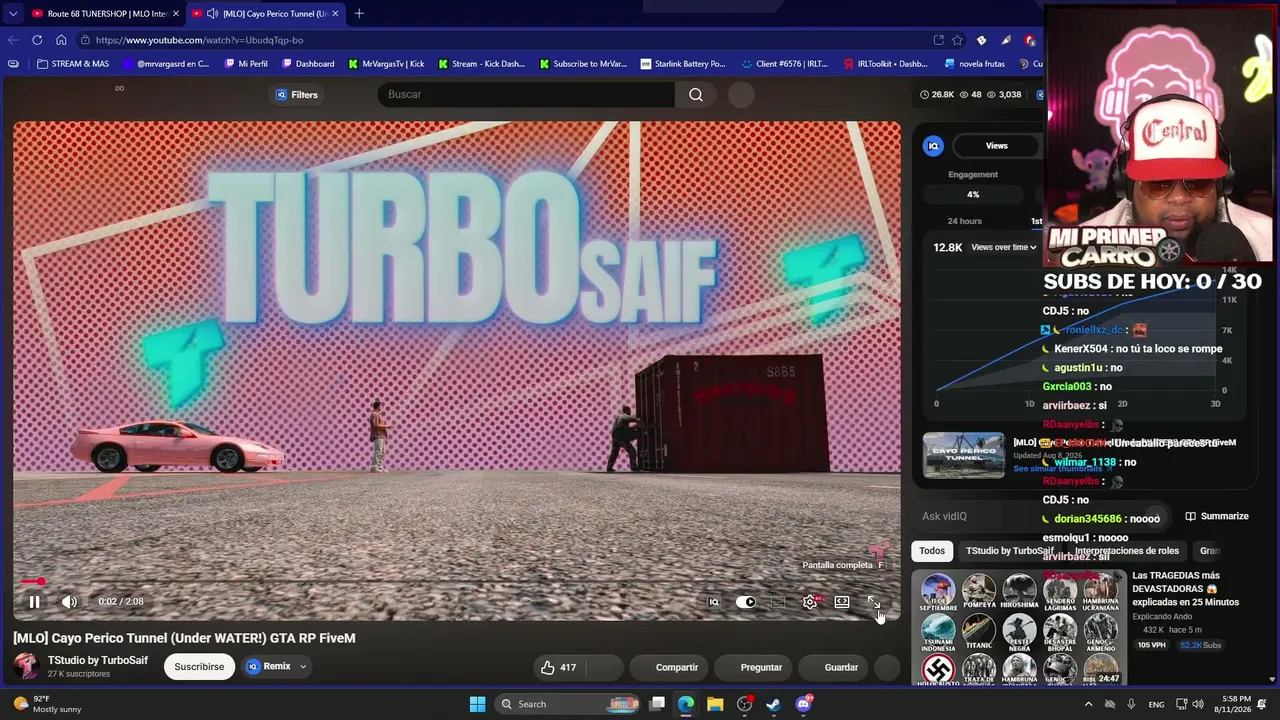
Task: Open the IRLToolkit Dashboard bookmark
Action: [886, 64]
